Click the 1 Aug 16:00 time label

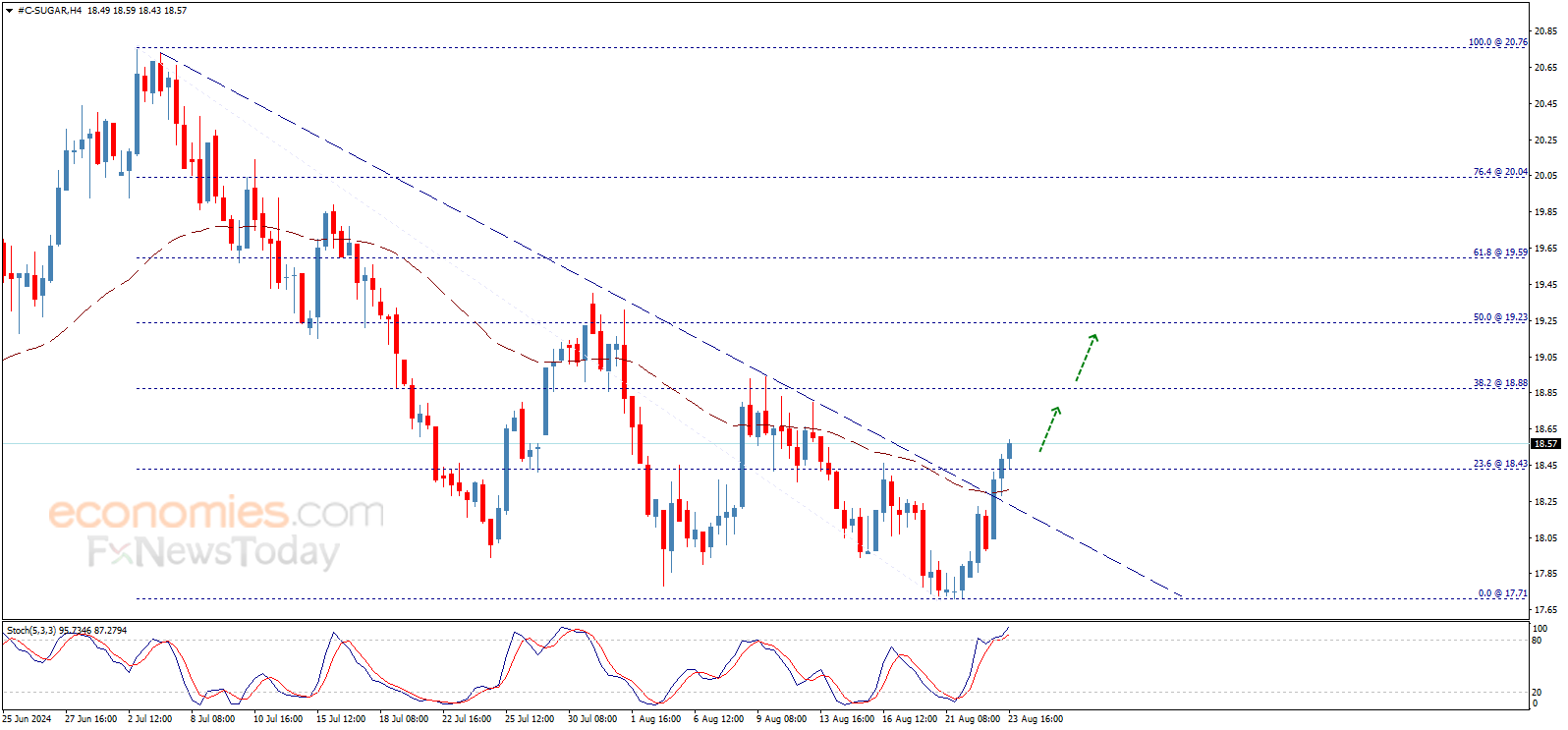[655, 719]
